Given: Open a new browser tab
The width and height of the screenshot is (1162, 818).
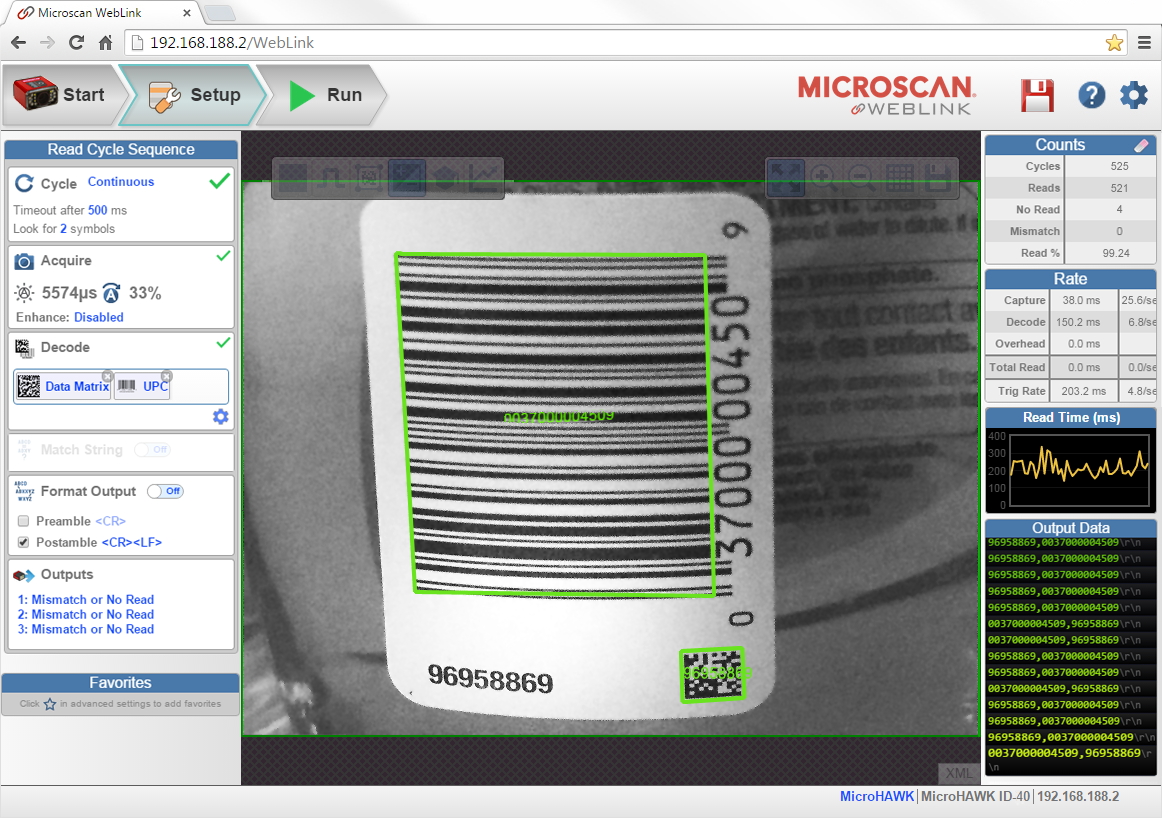Looking at the screenshot, I should click(x=219, y=13).
